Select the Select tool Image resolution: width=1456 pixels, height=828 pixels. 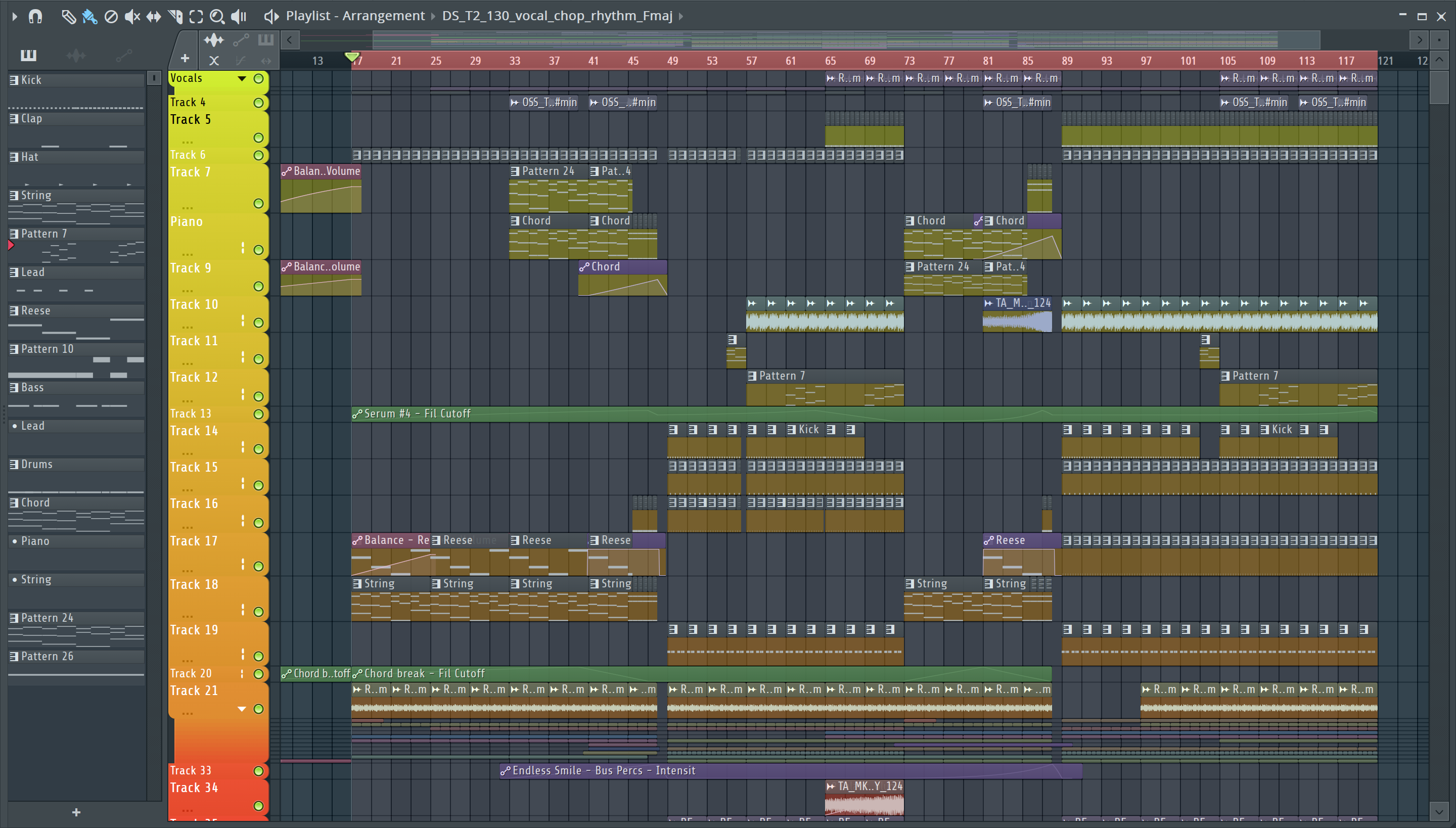pos(196,17)
